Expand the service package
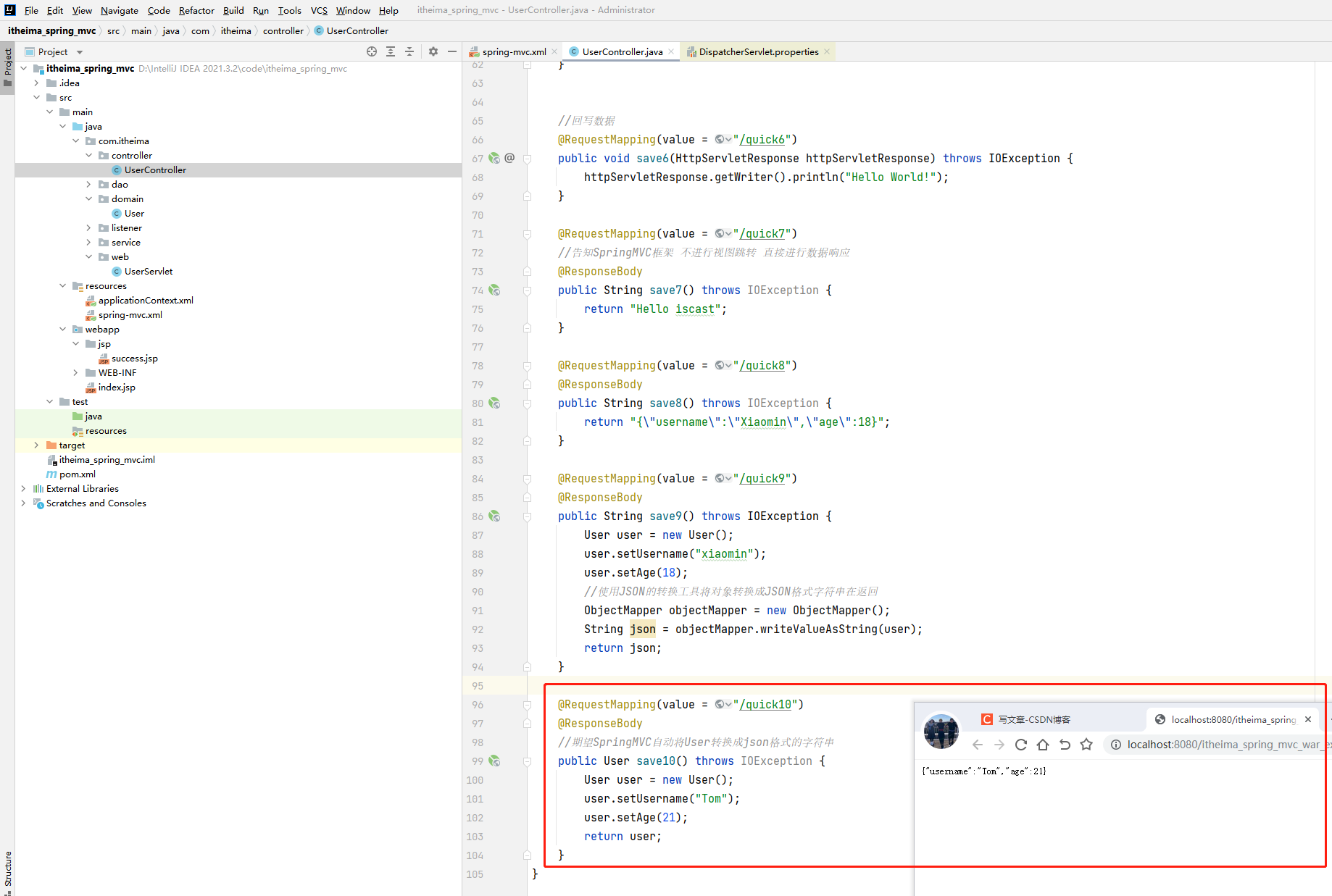 tap(89, 242)
